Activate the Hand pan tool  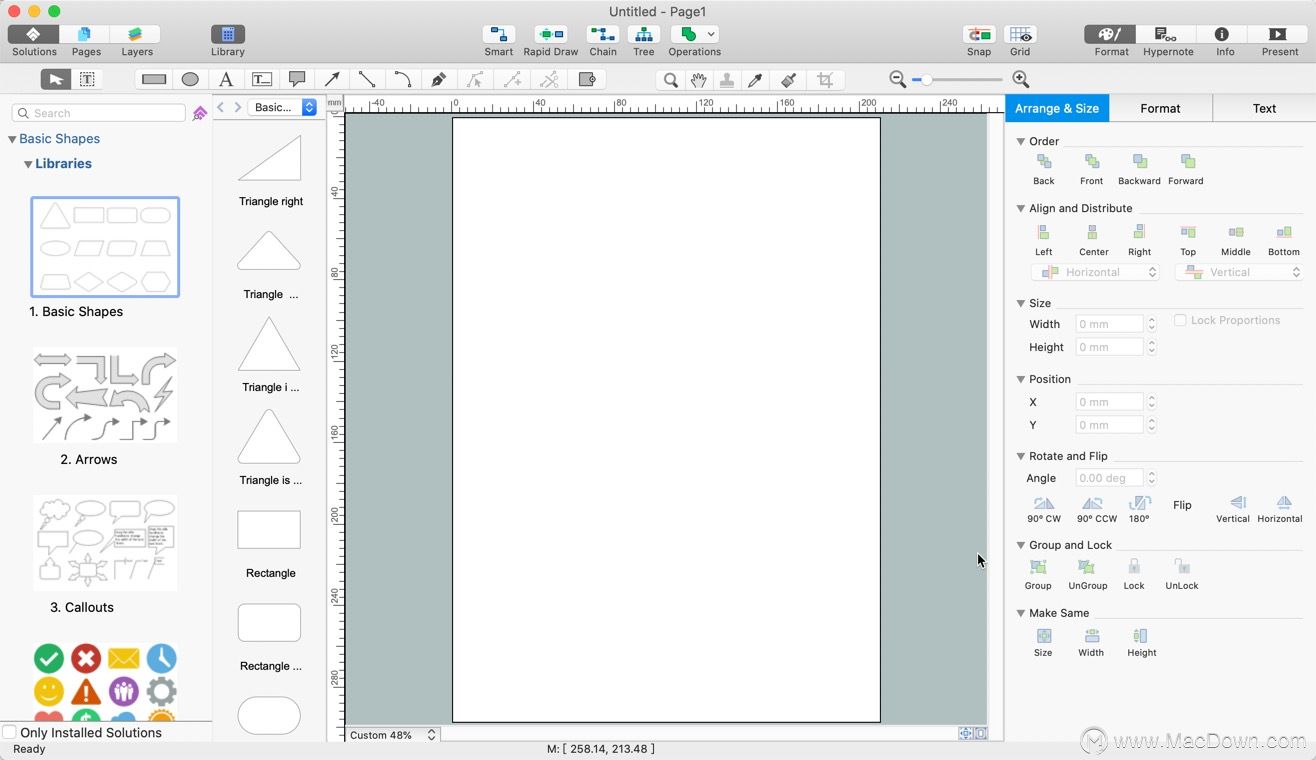[x=699, y=80]
